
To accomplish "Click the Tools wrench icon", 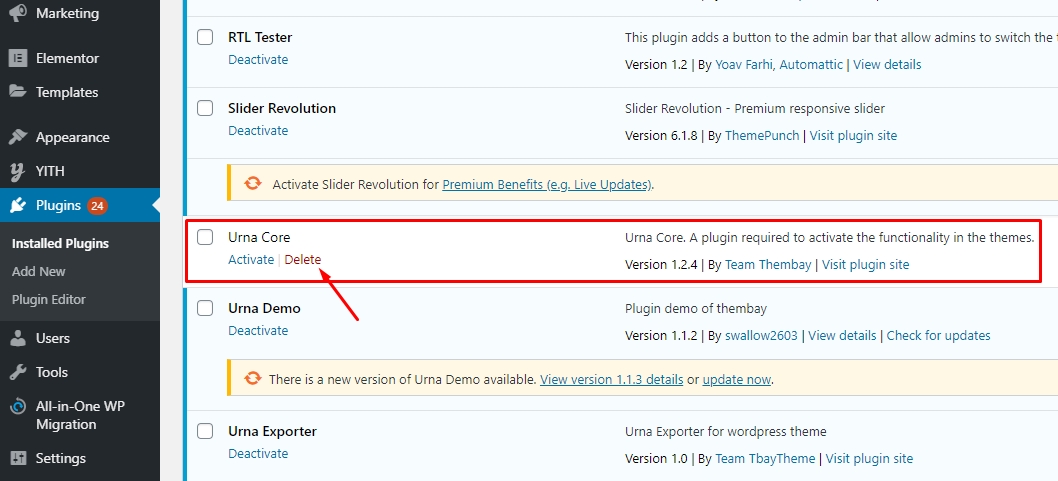I will point(18,372).
